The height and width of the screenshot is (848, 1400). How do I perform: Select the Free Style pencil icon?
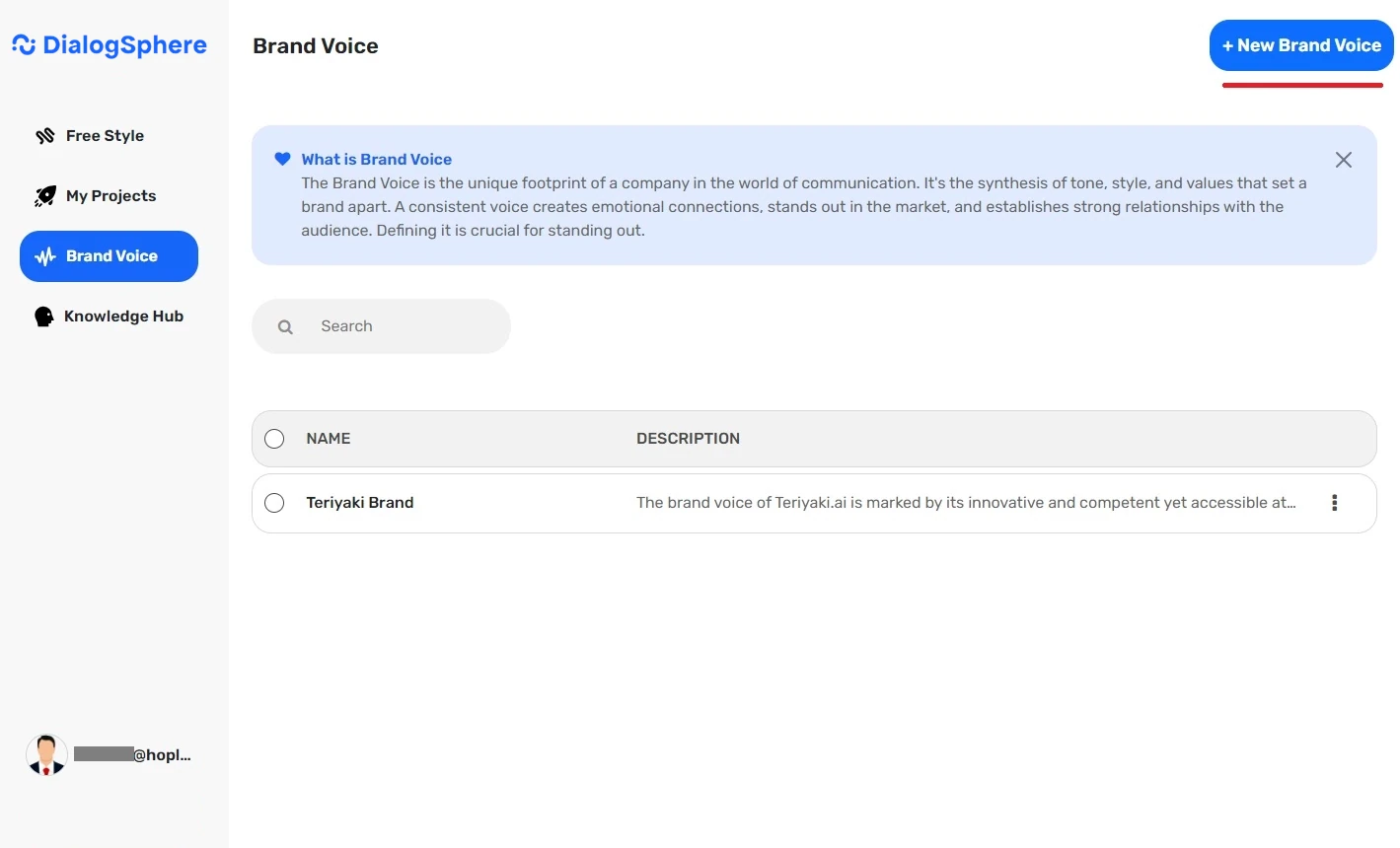(x=45, y=135)
